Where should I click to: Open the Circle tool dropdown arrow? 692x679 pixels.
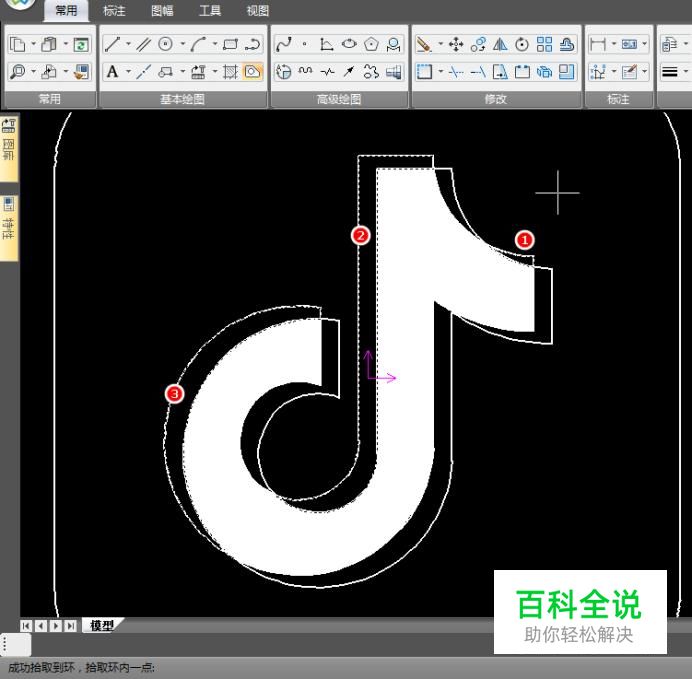183,44
